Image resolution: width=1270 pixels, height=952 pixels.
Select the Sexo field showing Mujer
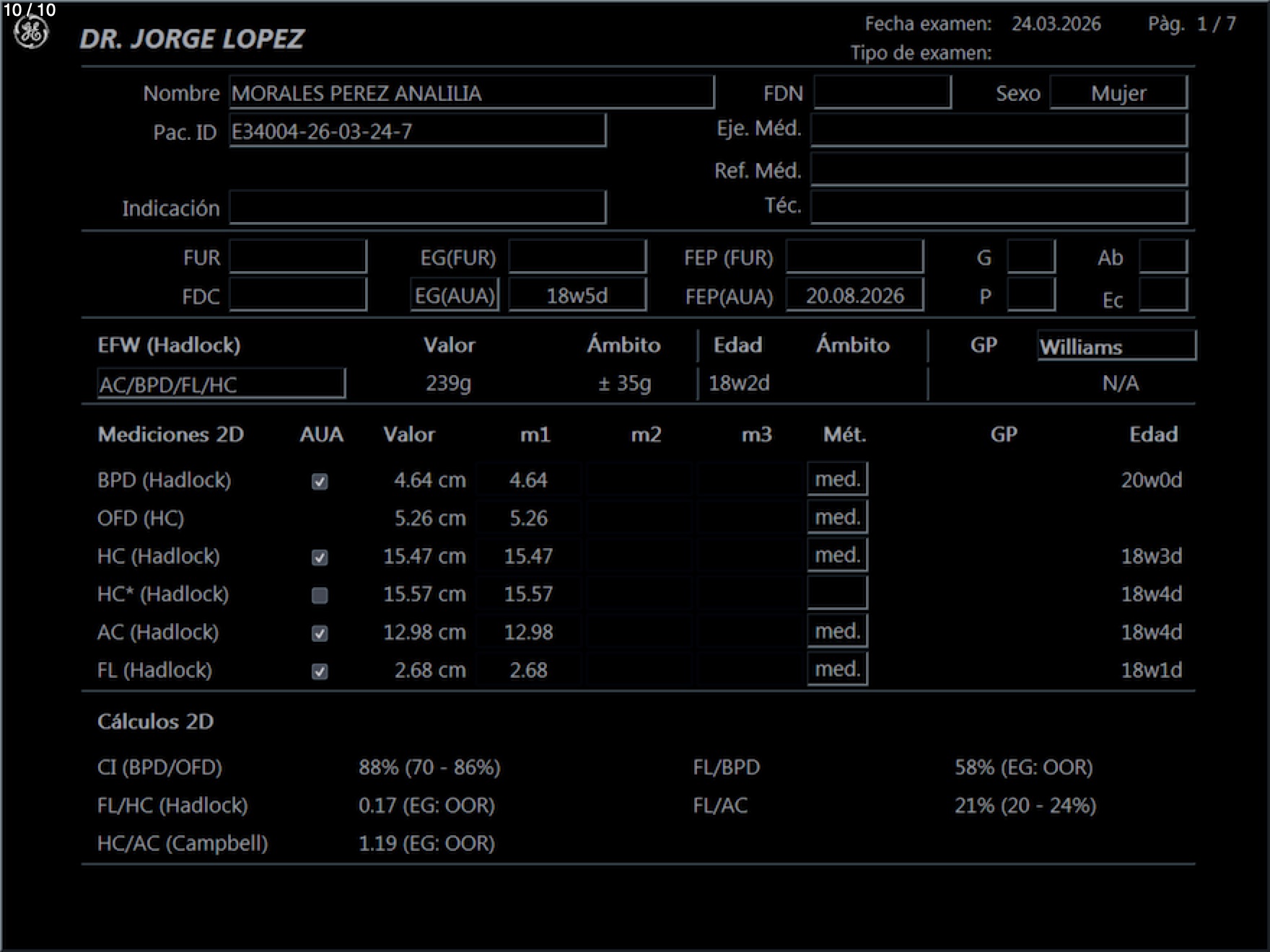(x=1118, y=93)
